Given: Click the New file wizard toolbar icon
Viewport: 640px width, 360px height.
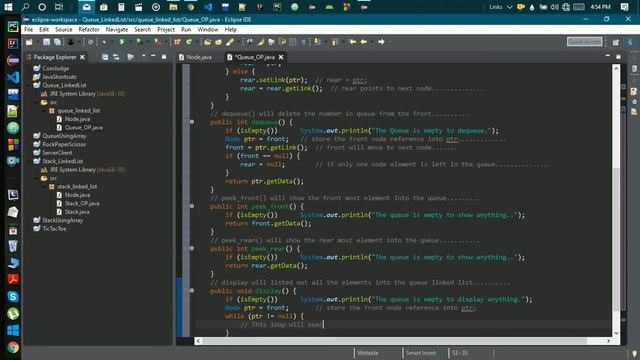Looking at the screenshot, I should click(x=29, y=42).
